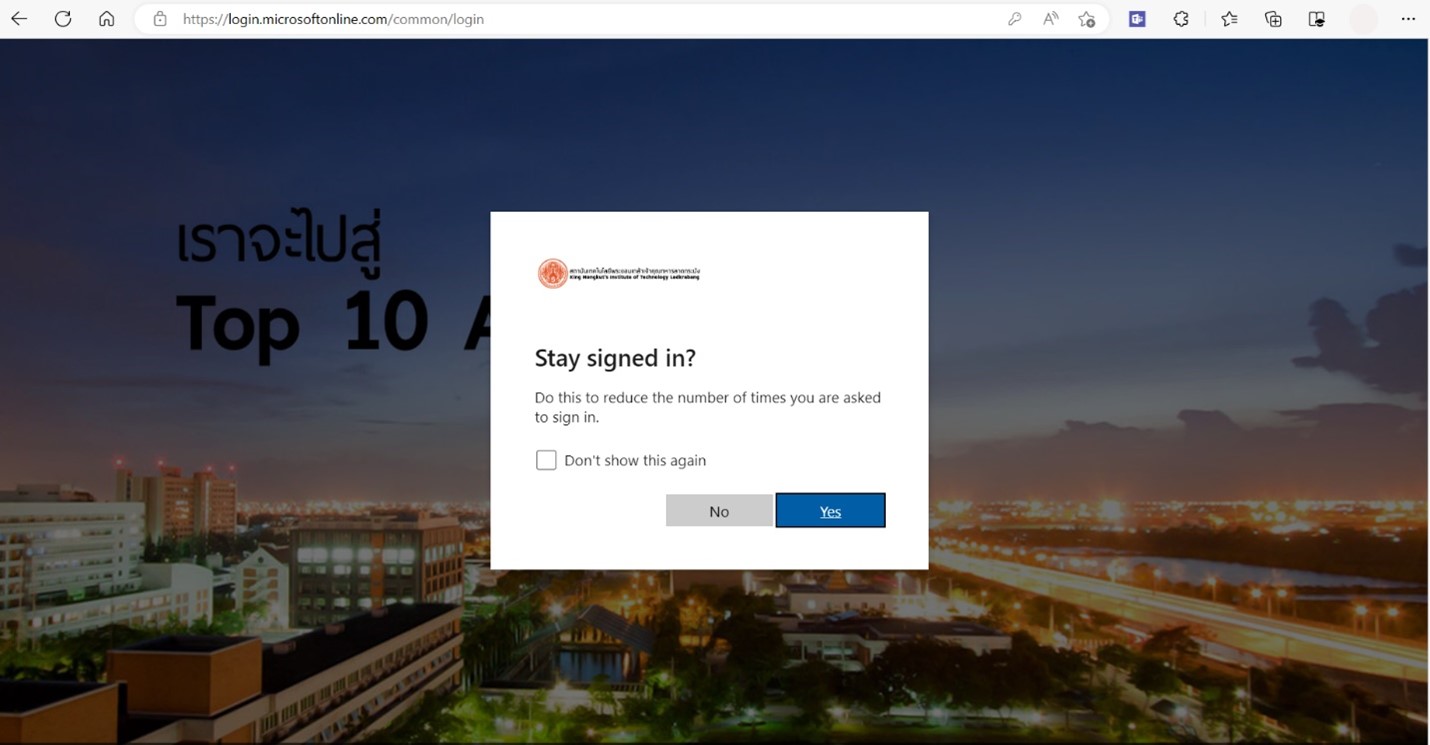Screen dimensions: 1430x745
Task: View site information via the lock icon
Action: coord(160,19)
